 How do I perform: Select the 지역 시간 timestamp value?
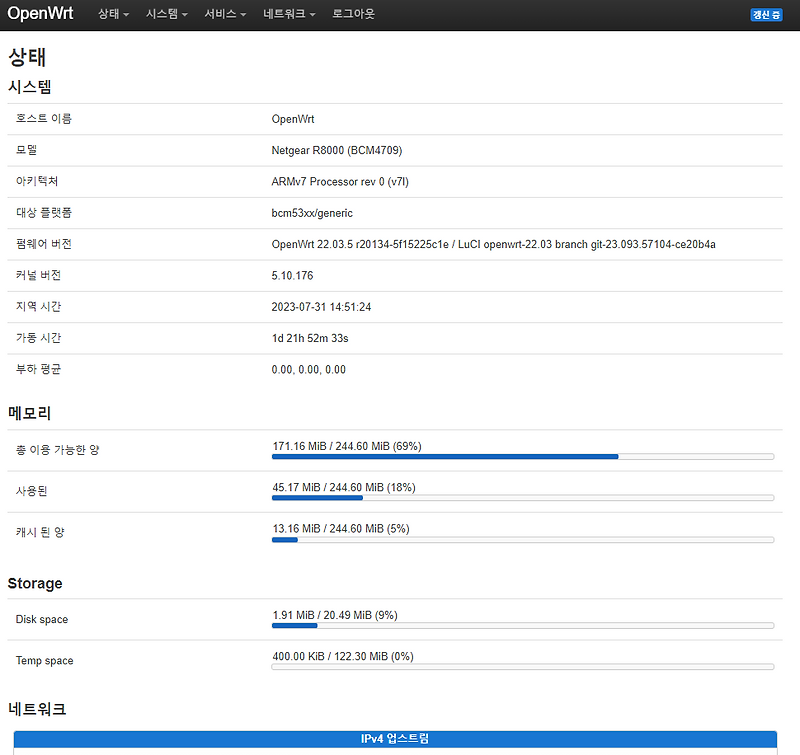pyautogui.click(x=324, y=306)
